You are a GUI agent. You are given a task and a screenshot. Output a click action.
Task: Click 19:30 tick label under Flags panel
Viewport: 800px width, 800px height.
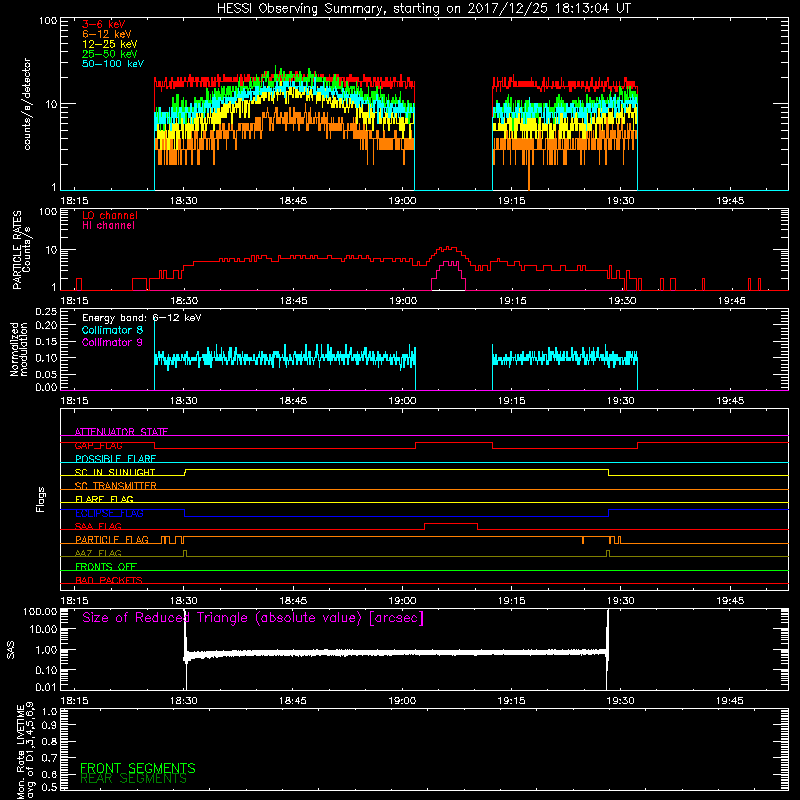tap(621, 601)
